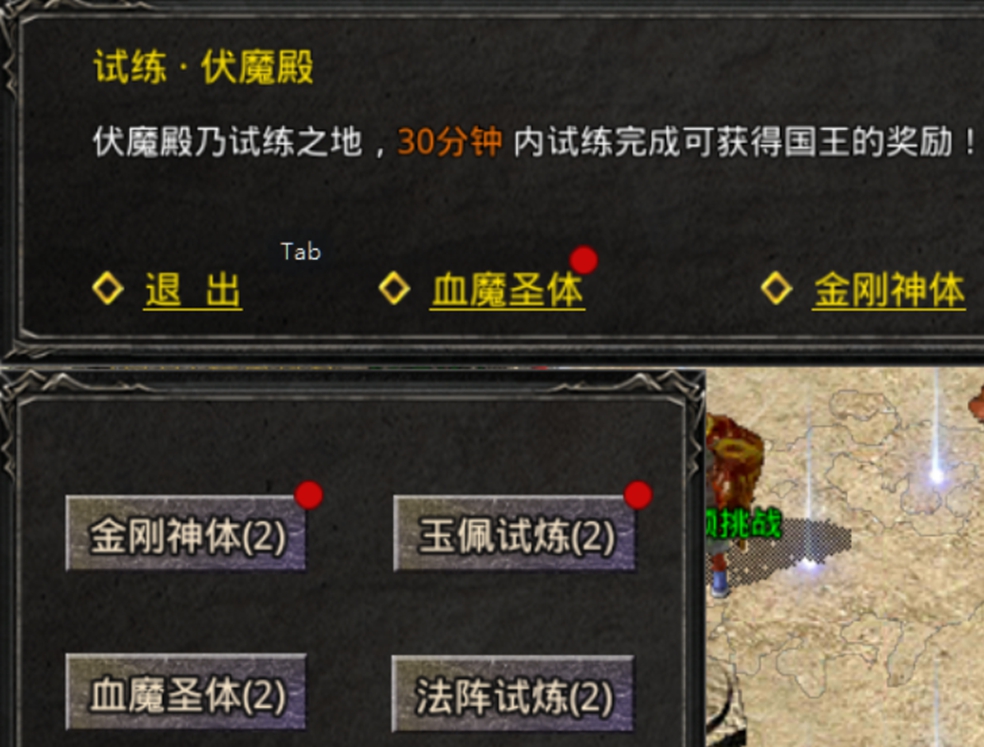Click the 金刚神体(2) button
This screenshot has width=984, height=747.
[x=186, y=534]
